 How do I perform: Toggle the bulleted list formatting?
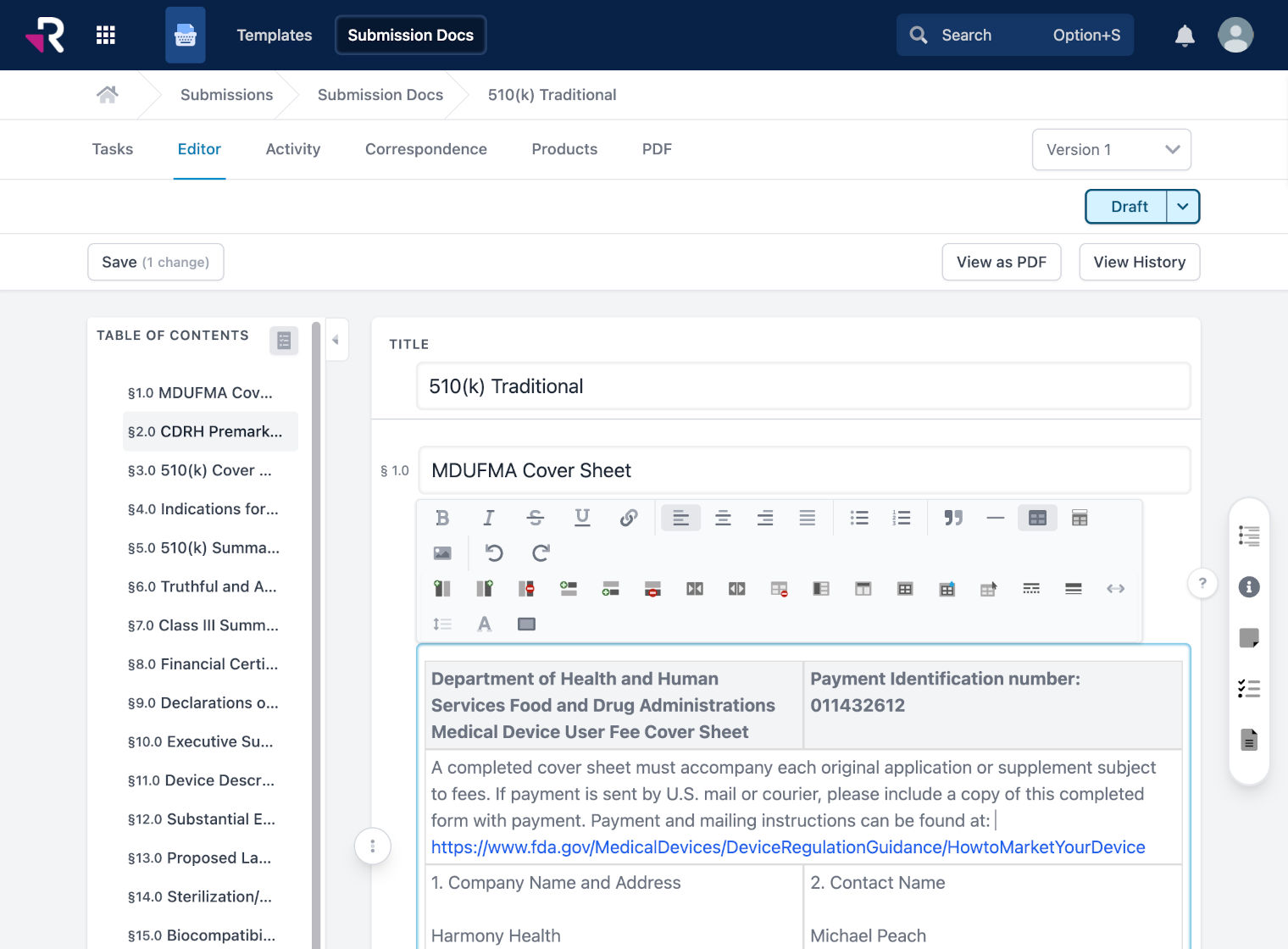(x=858, y=518)
